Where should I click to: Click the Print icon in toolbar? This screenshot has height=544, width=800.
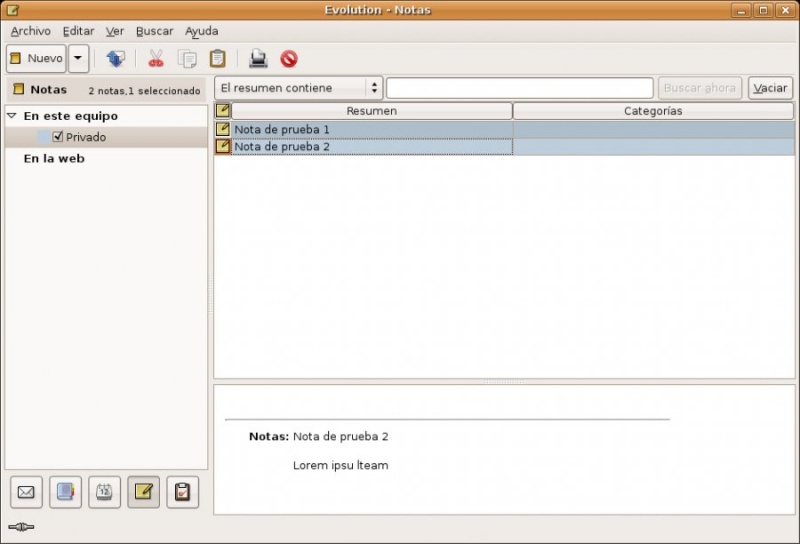click(x=258, y=58)
